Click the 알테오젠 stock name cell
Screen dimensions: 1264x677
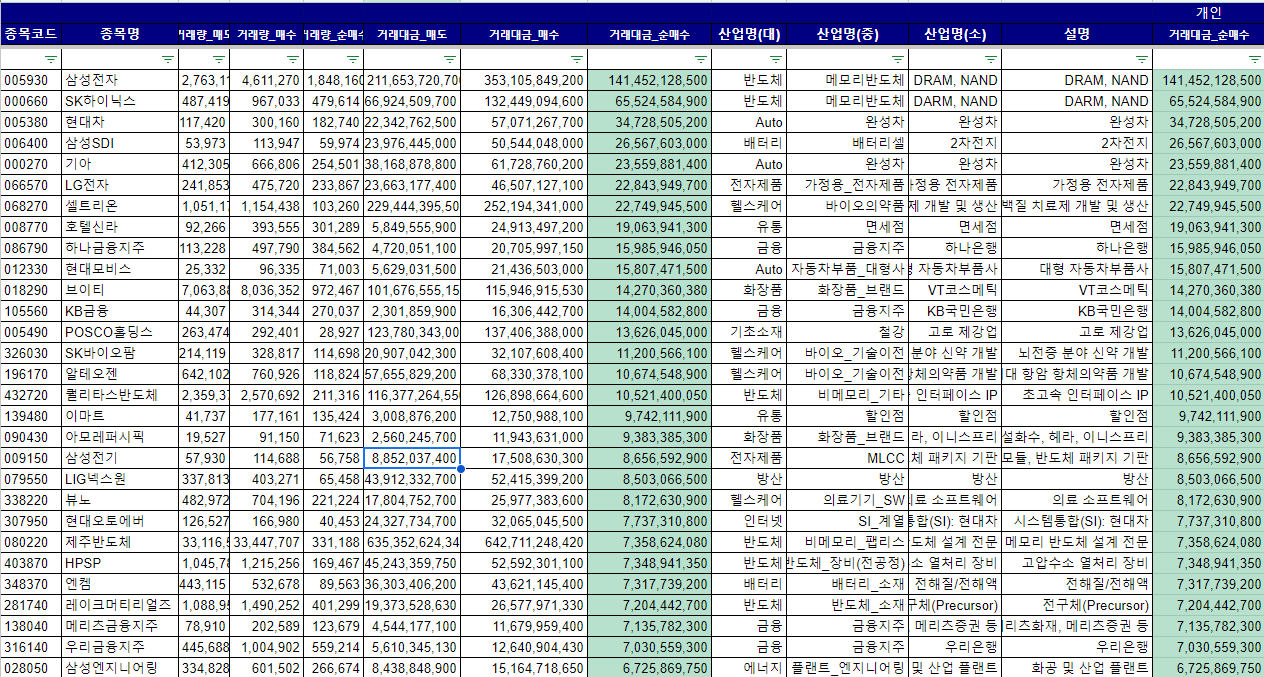121,374
